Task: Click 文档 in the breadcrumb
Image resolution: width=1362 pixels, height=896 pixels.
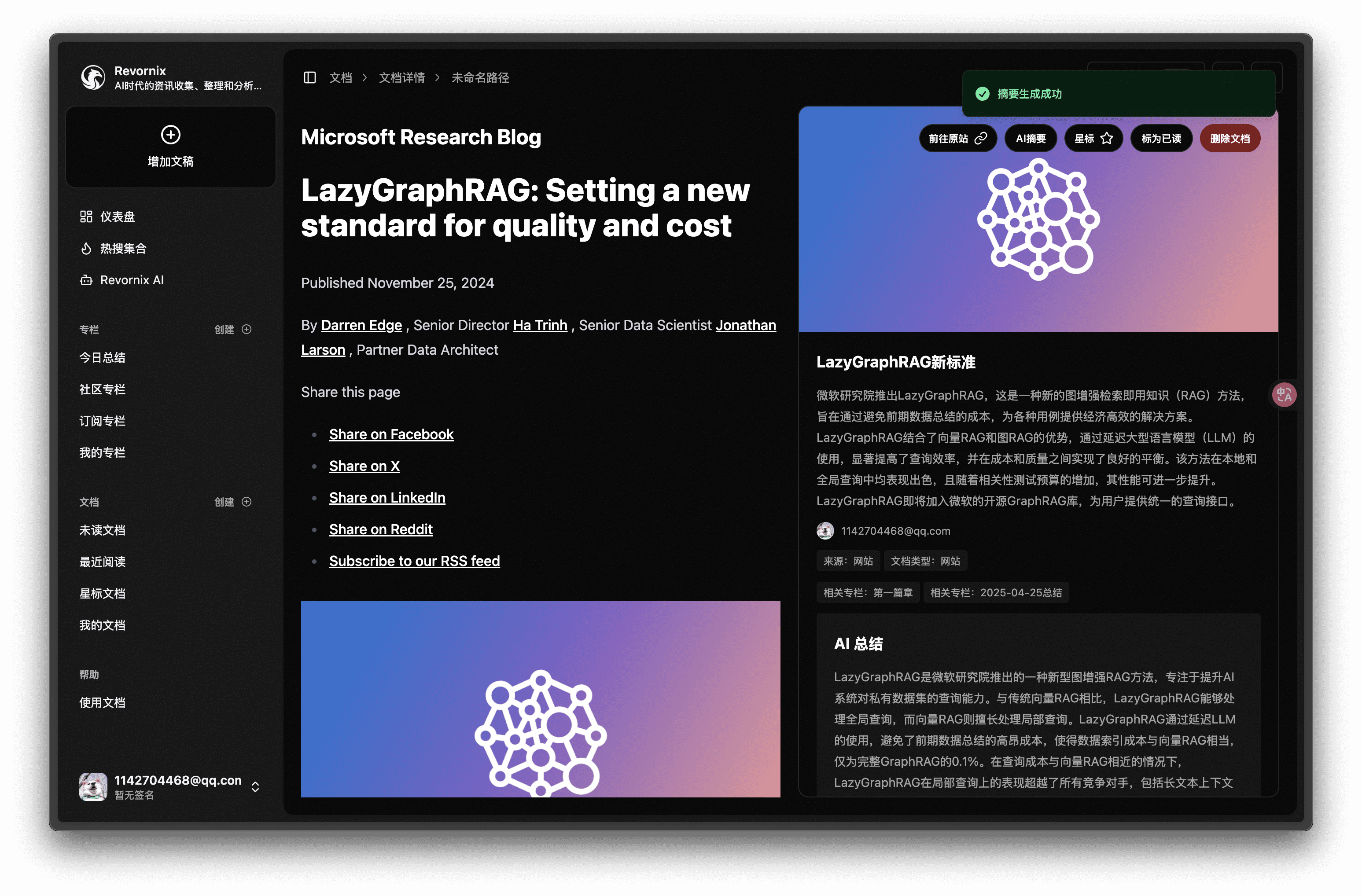Action: (341, 77)
